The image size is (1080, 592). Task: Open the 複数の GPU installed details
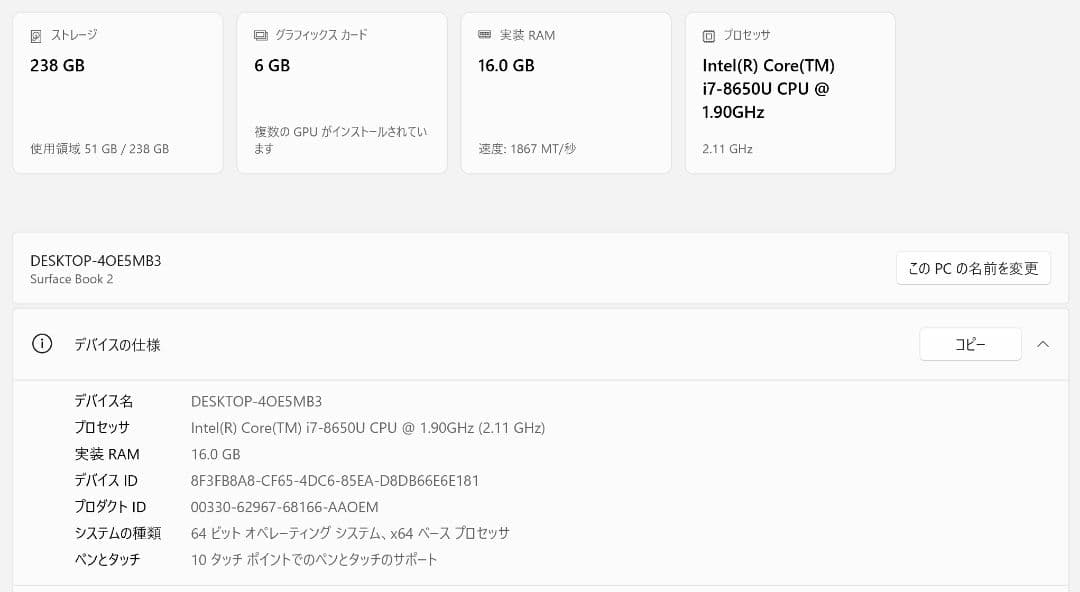pos(340,139)
